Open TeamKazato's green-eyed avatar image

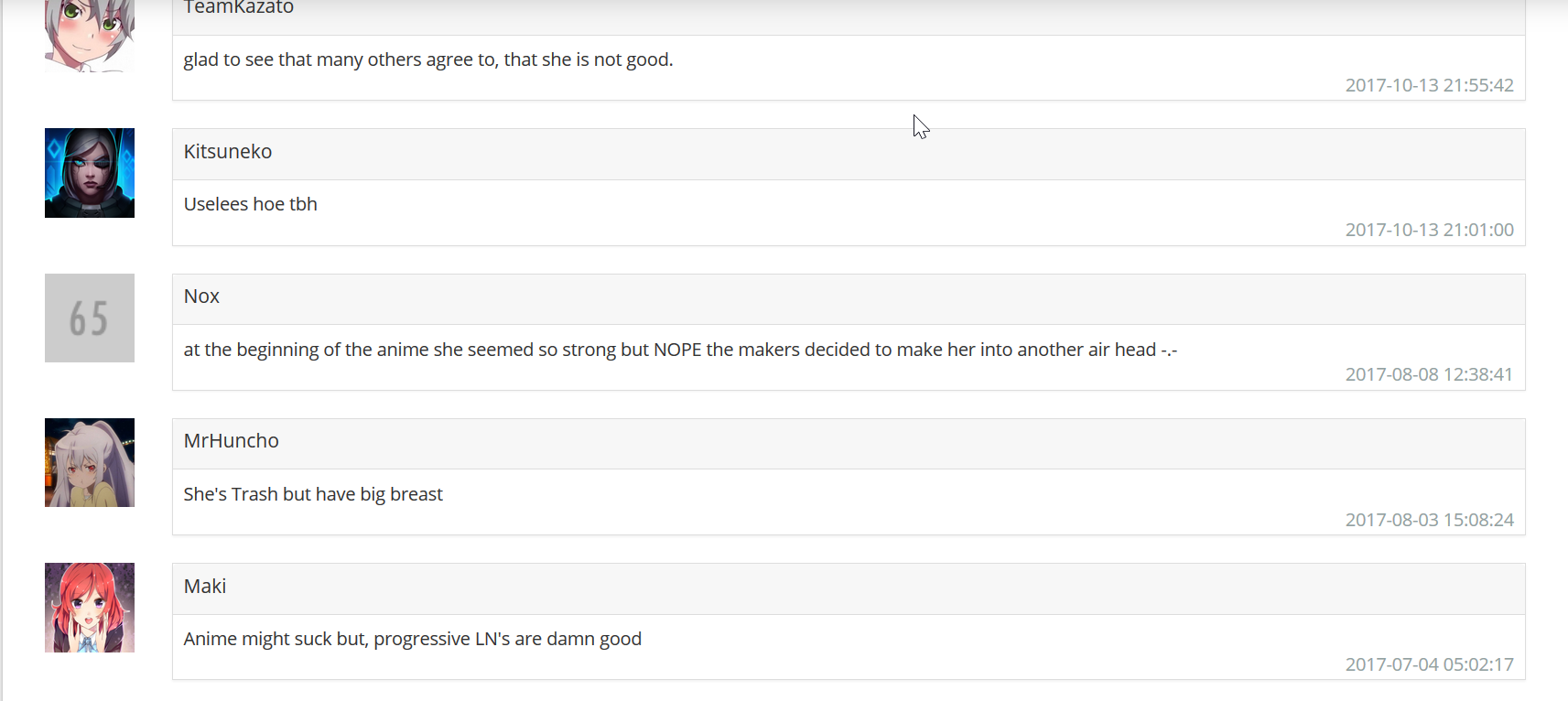tap(90, 36)
